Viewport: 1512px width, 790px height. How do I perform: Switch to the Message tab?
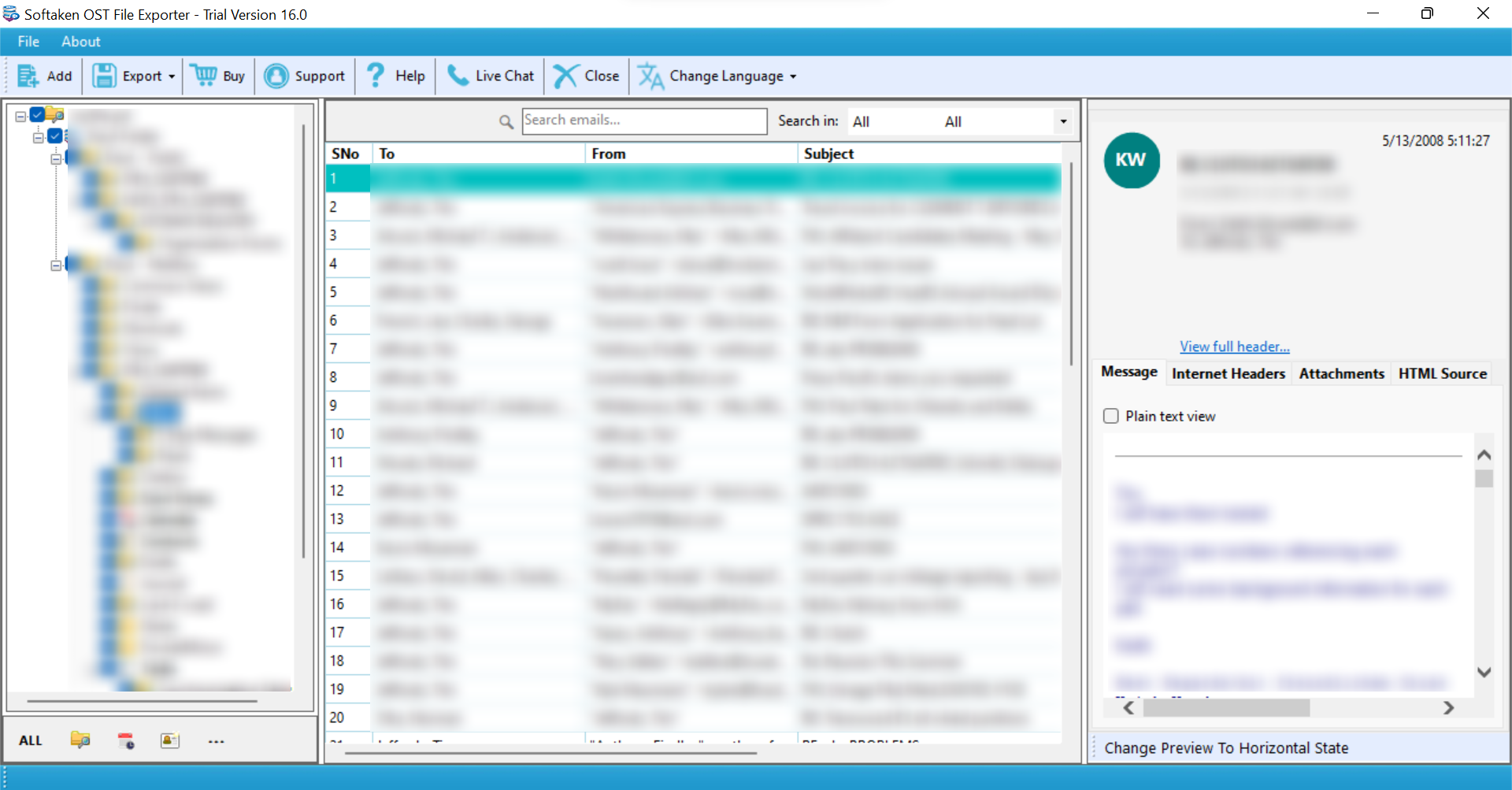[1128, 372]
